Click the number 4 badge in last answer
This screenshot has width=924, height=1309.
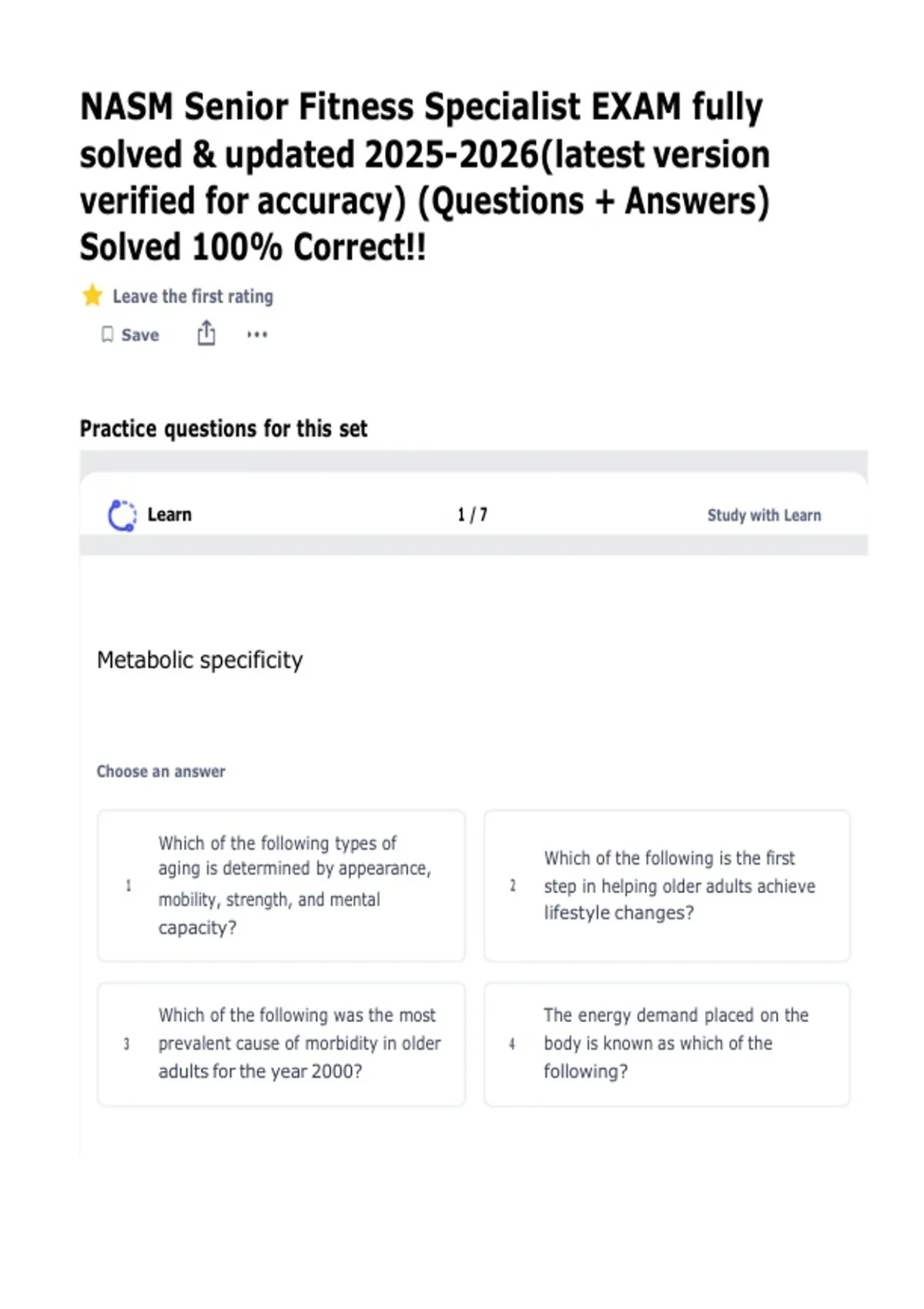coord(512,1044)
